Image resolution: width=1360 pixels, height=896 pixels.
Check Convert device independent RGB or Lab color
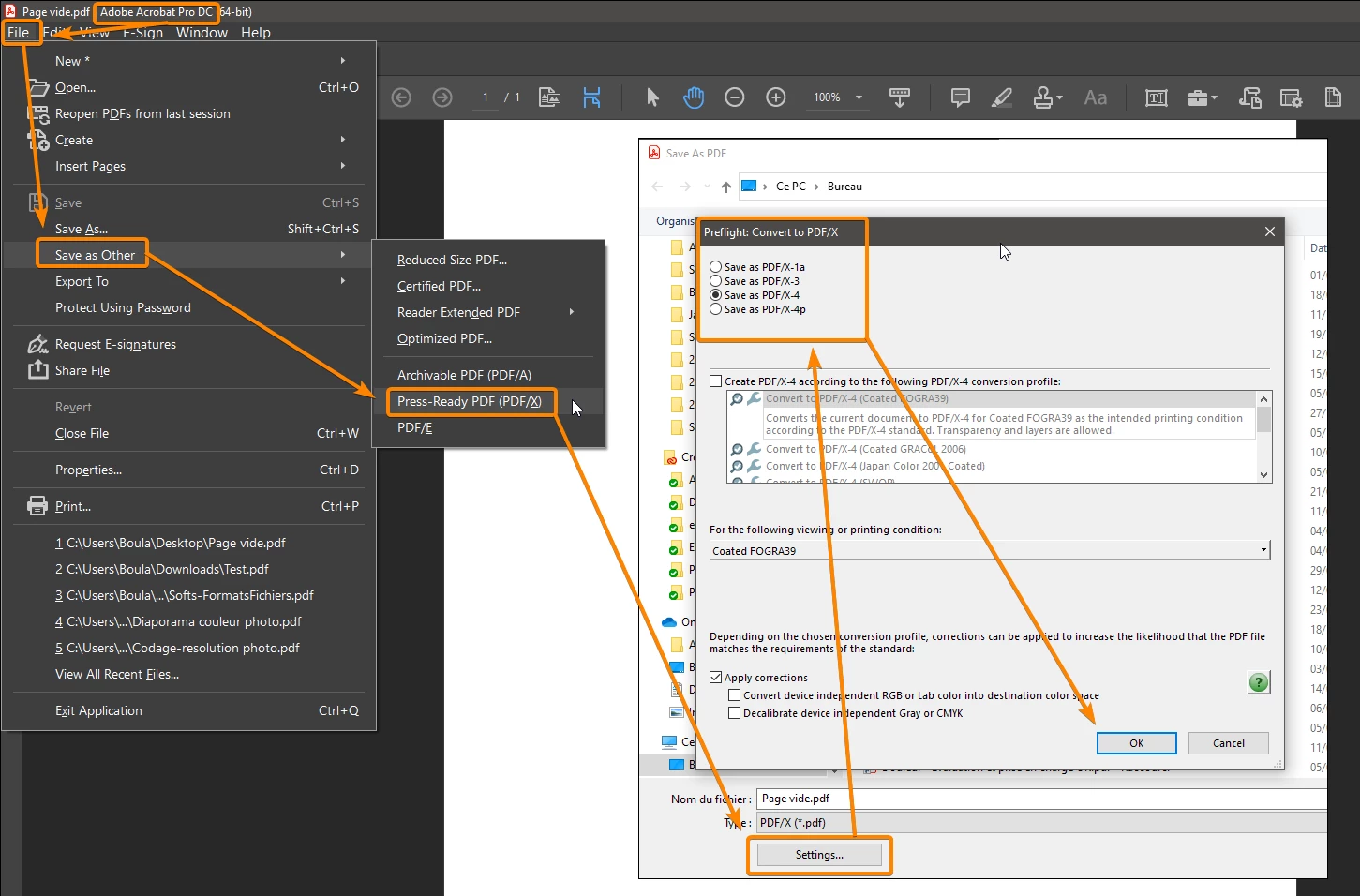(735, 695)
